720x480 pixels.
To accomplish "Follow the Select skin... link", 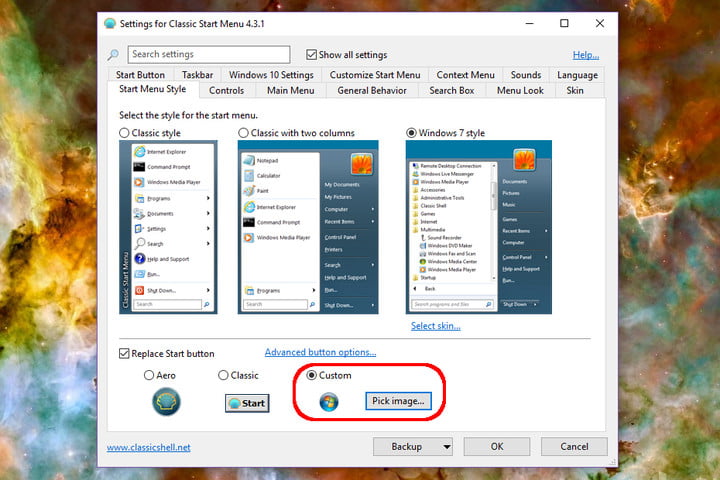I will 435,326.
